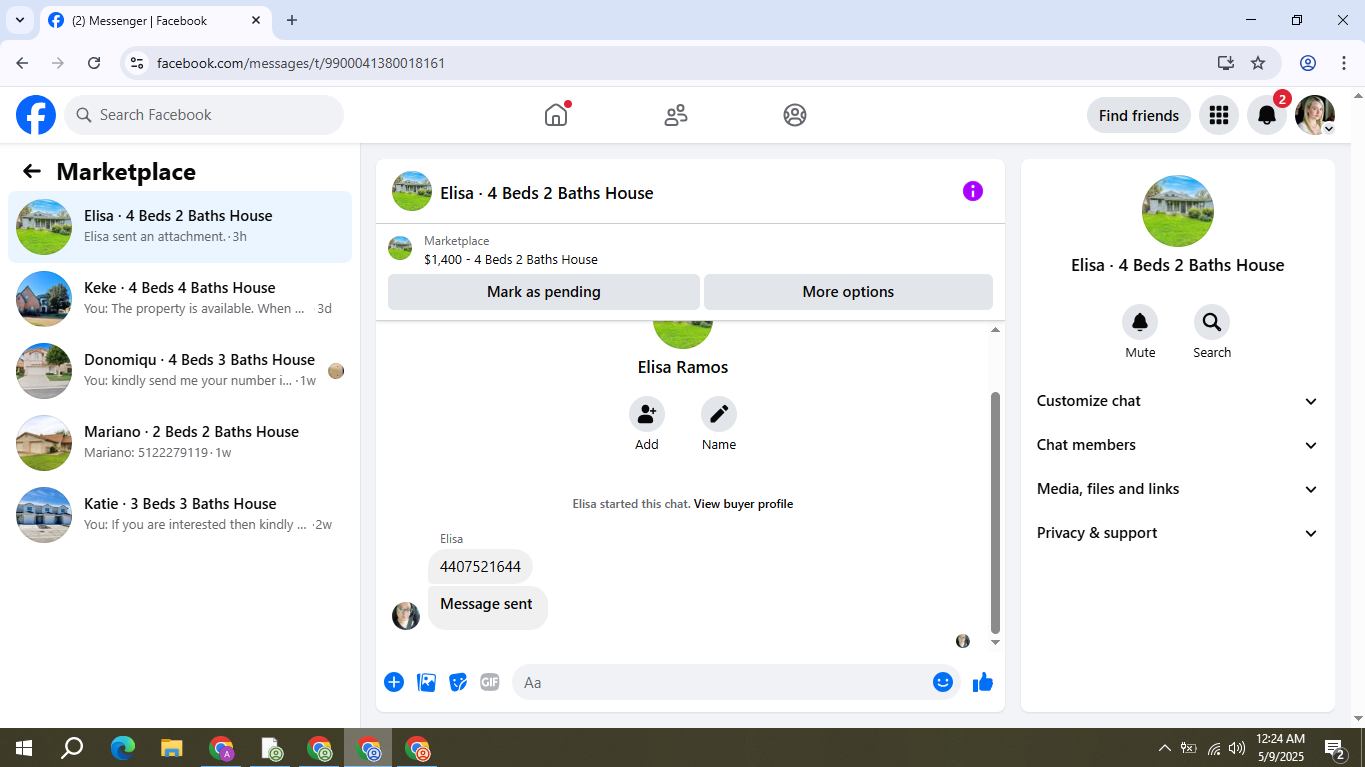Open the Chrome three-dot menu
Screen dimensions: 1365x767
[x=1344, y=63]
